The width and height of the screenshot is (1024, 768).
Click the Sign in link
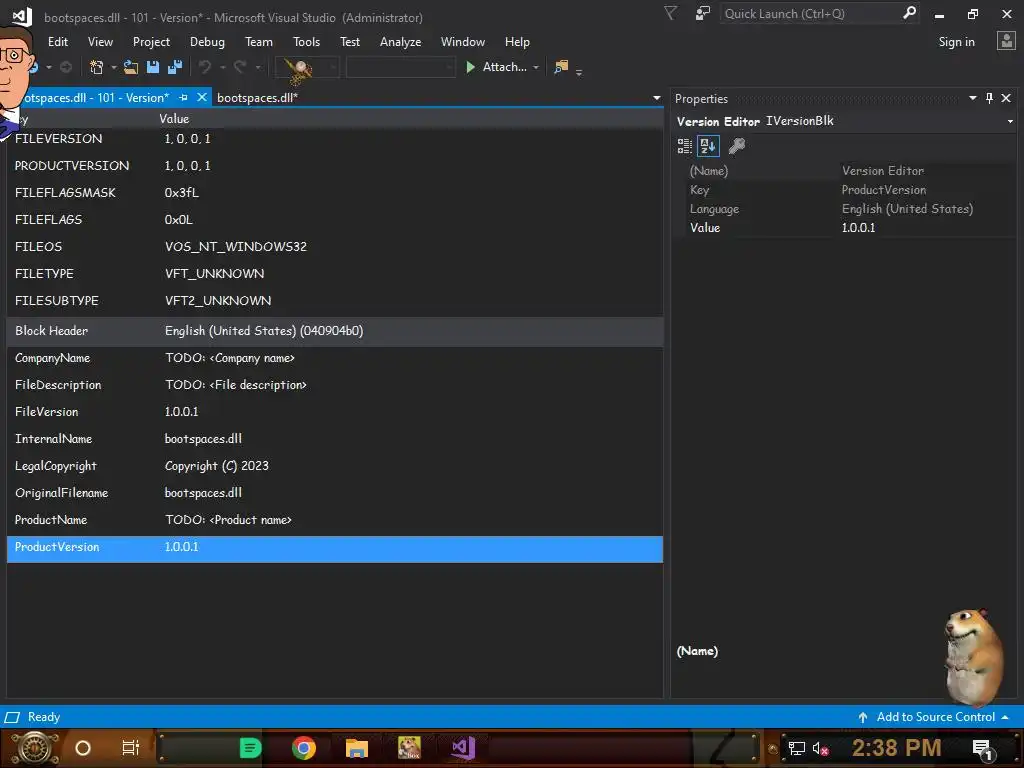coord(956,42)
